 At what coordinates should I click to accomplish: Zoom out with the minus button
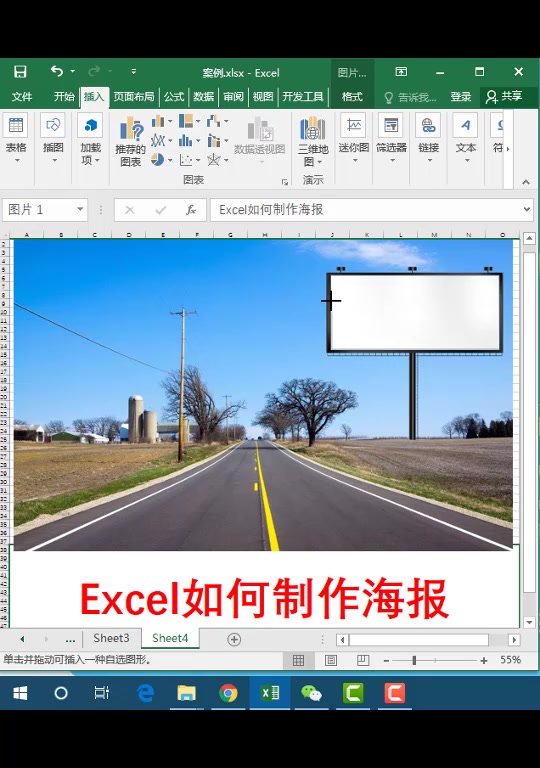coord(386,660)
